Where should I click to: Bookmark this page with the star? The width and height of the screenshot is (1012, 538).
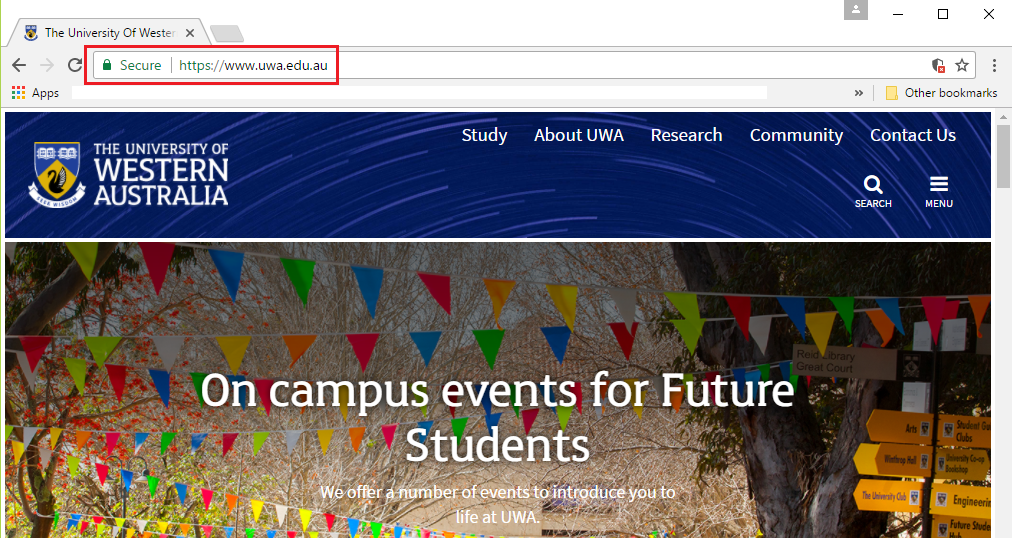[962, 65]
